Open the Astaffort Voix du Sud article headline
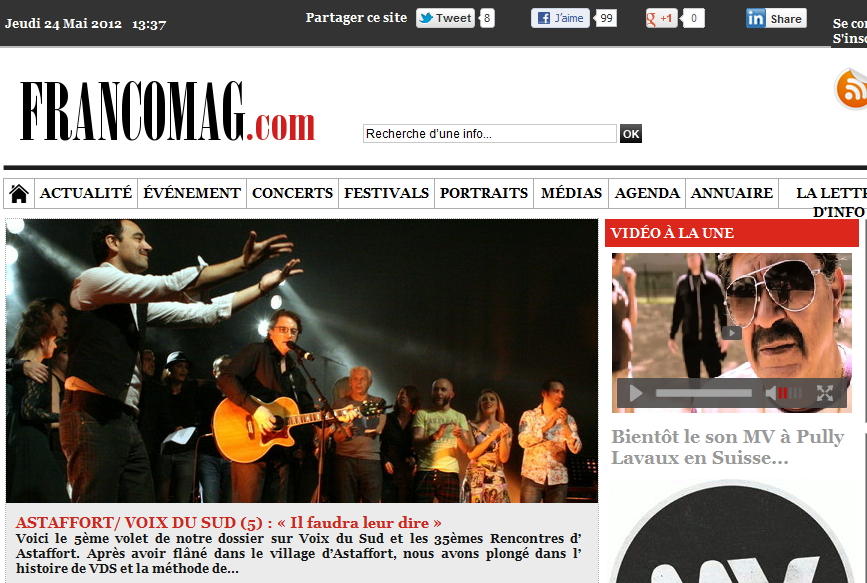Image resolution: width=867 pixels, height=583 pixels. 228,523
